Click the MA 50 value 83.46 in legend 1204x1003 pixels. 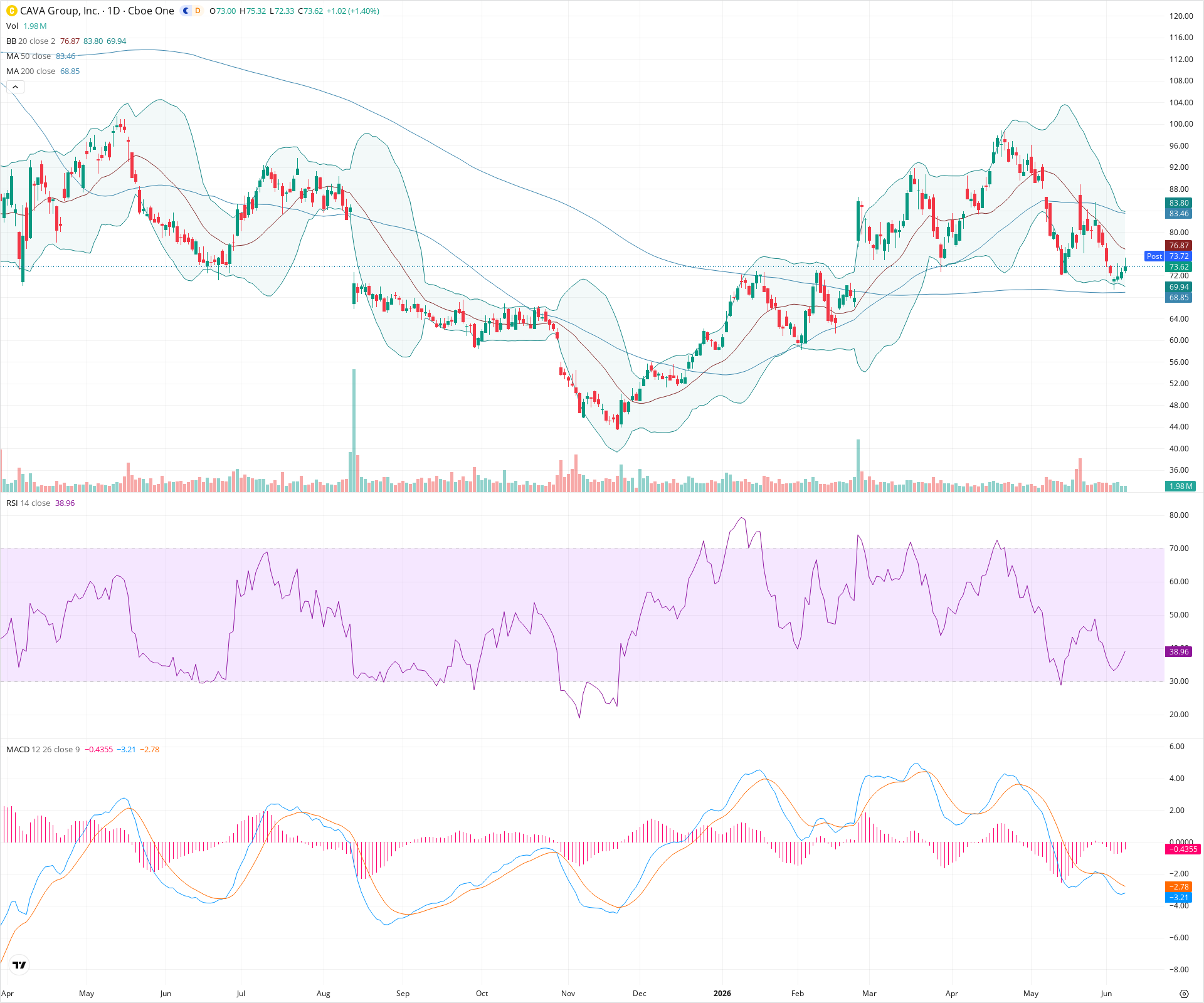coord(66,56)
